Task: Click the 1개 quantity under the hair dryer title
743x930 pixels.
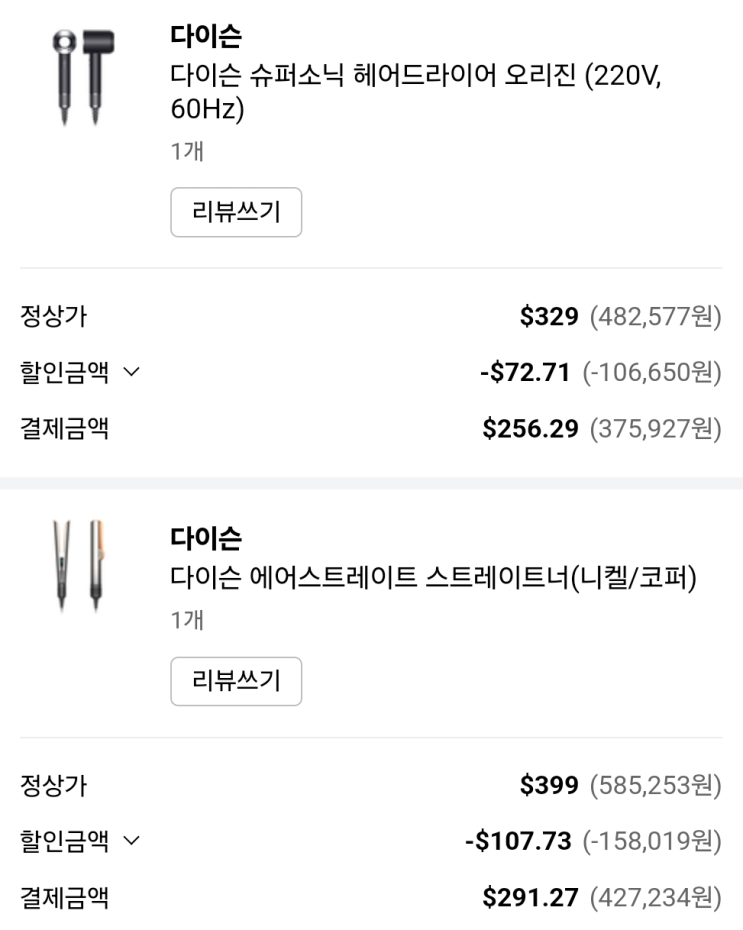Action: tap(186, 153)
